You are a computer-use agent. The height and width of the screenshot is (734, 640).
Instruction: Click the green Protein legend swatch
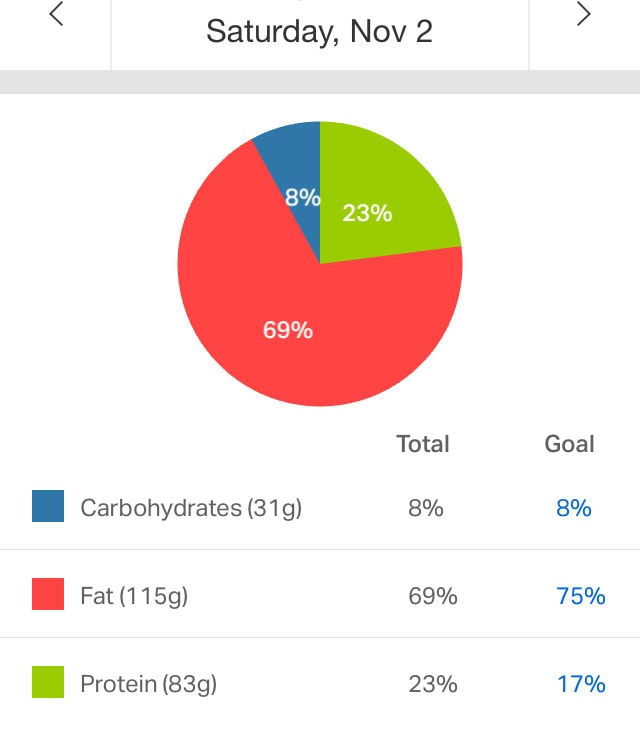48,683
